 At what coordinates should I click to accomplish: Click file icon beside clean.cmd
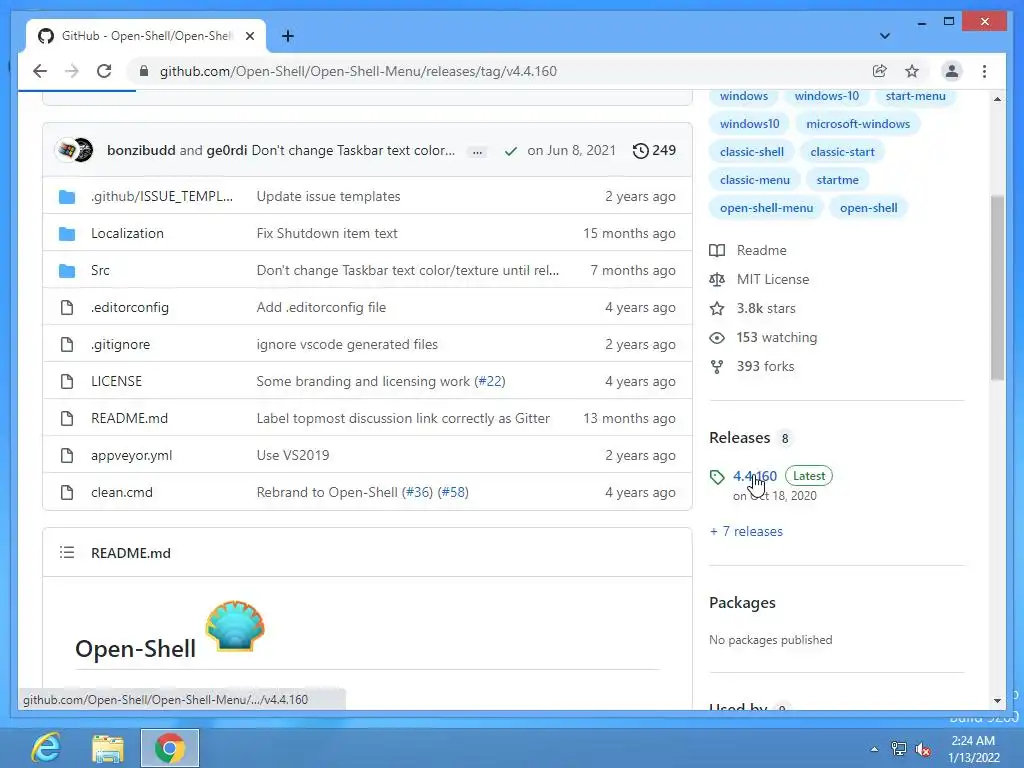tap(67, 492)
